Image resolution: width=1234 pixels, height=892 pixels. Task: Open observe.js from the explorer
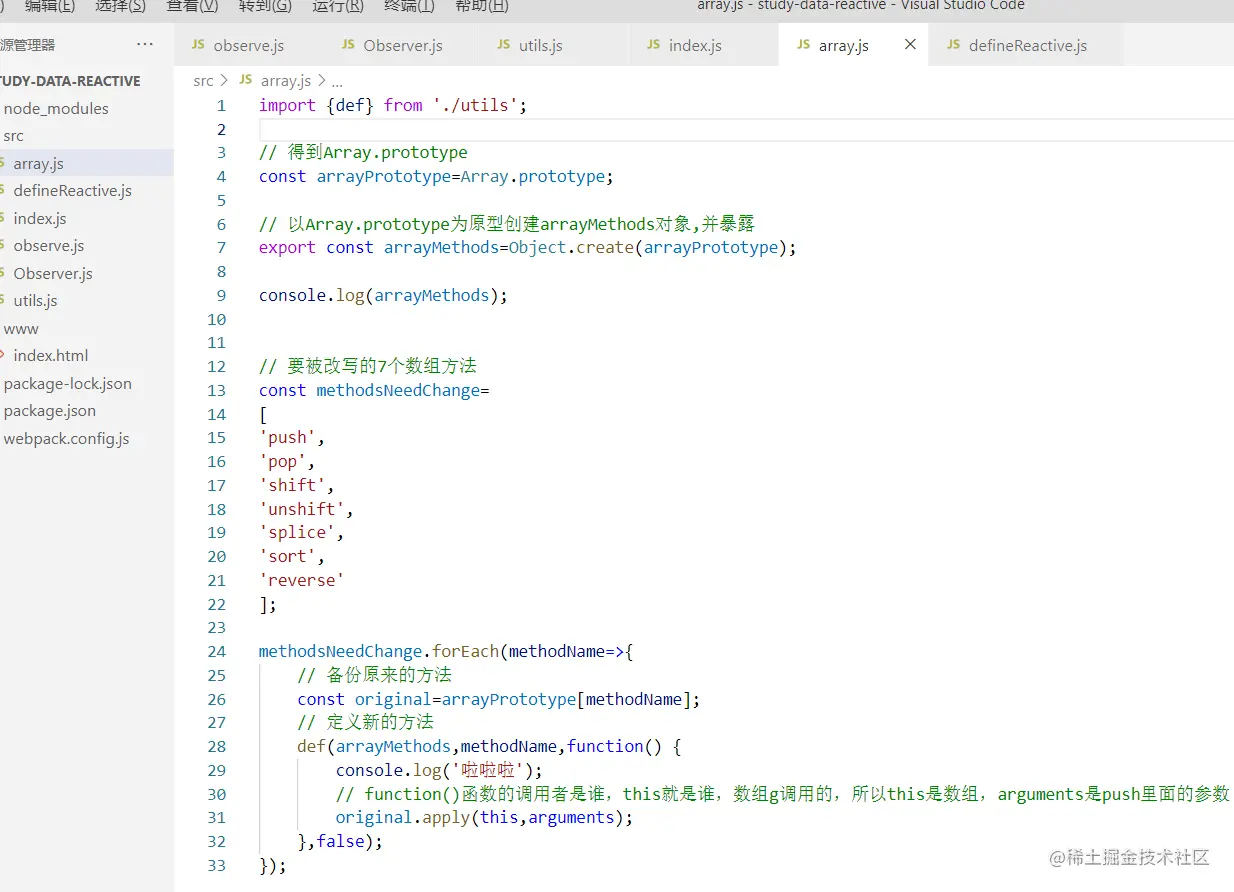click(48, 246)
